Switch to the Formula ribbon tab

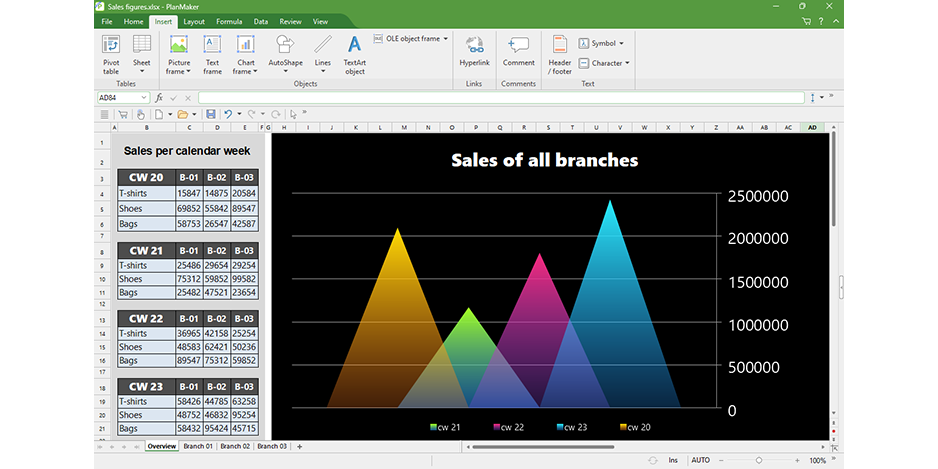pos(229,21)
